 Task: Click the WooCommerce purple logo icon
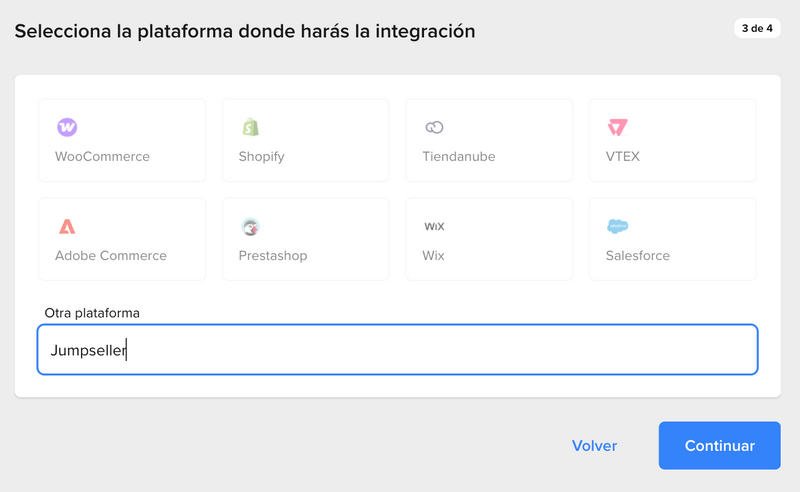pyautogui.click(x=67, y=127)
